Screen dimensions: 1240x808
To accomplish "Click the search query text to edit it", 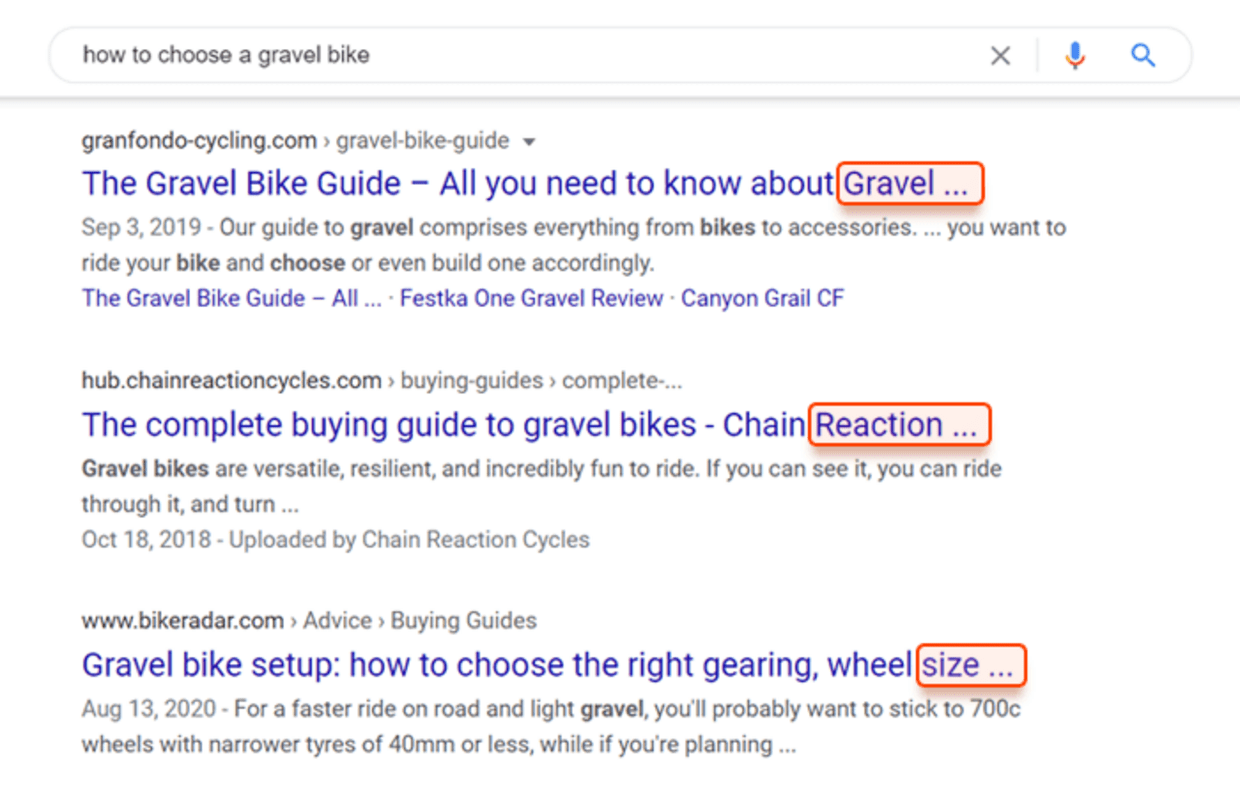I will coord(225,56).
